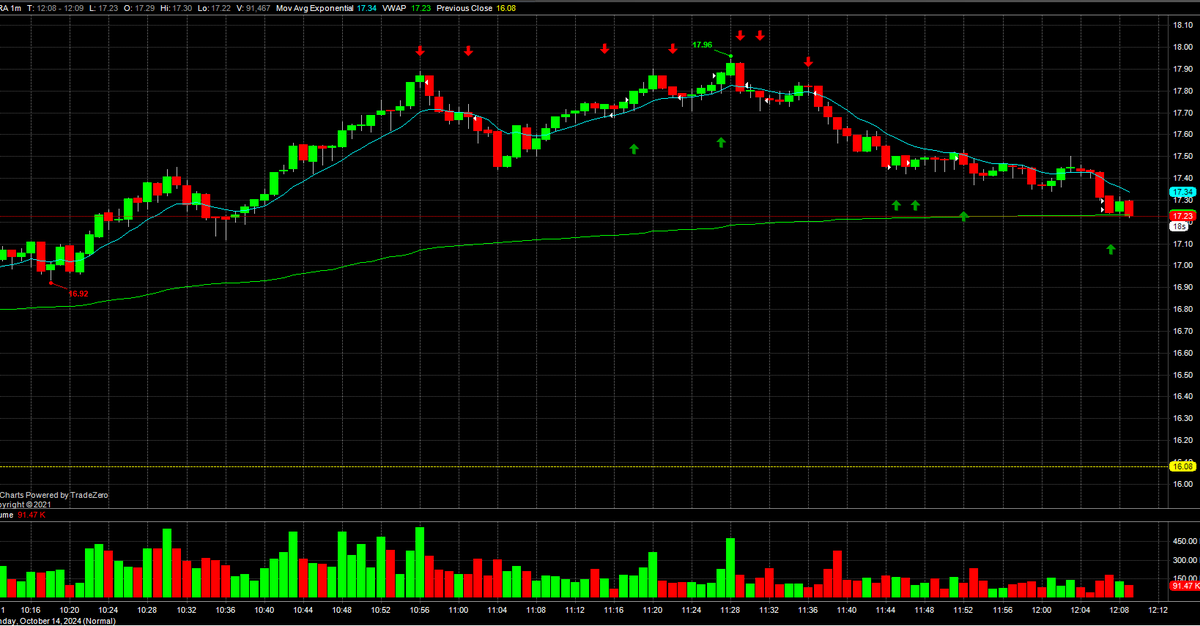
Task: Click the 16.30 price axis label
Action: click(1183, 419)
